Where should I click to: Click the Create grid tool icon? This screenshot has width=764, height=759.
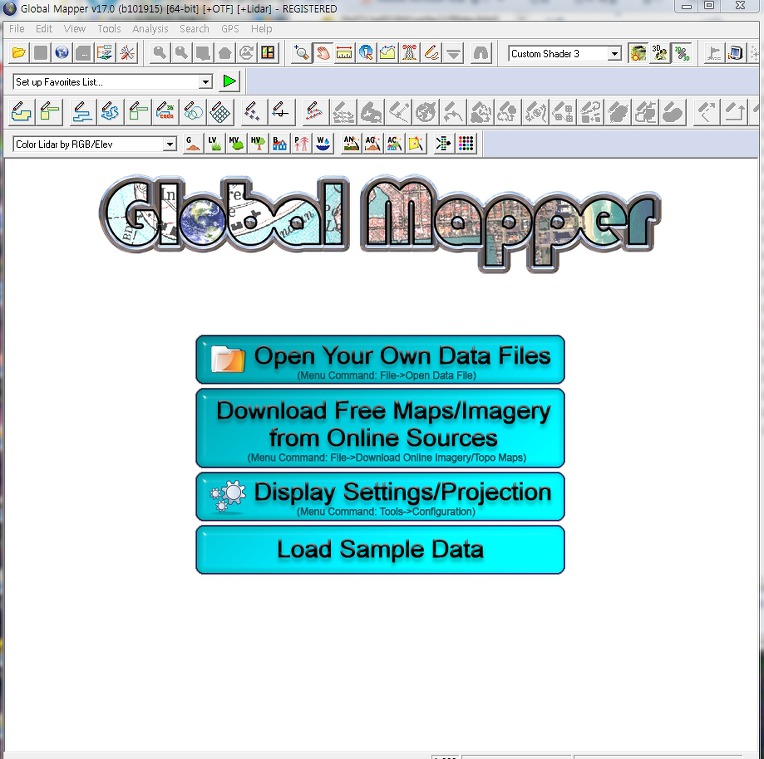[220, 112]
